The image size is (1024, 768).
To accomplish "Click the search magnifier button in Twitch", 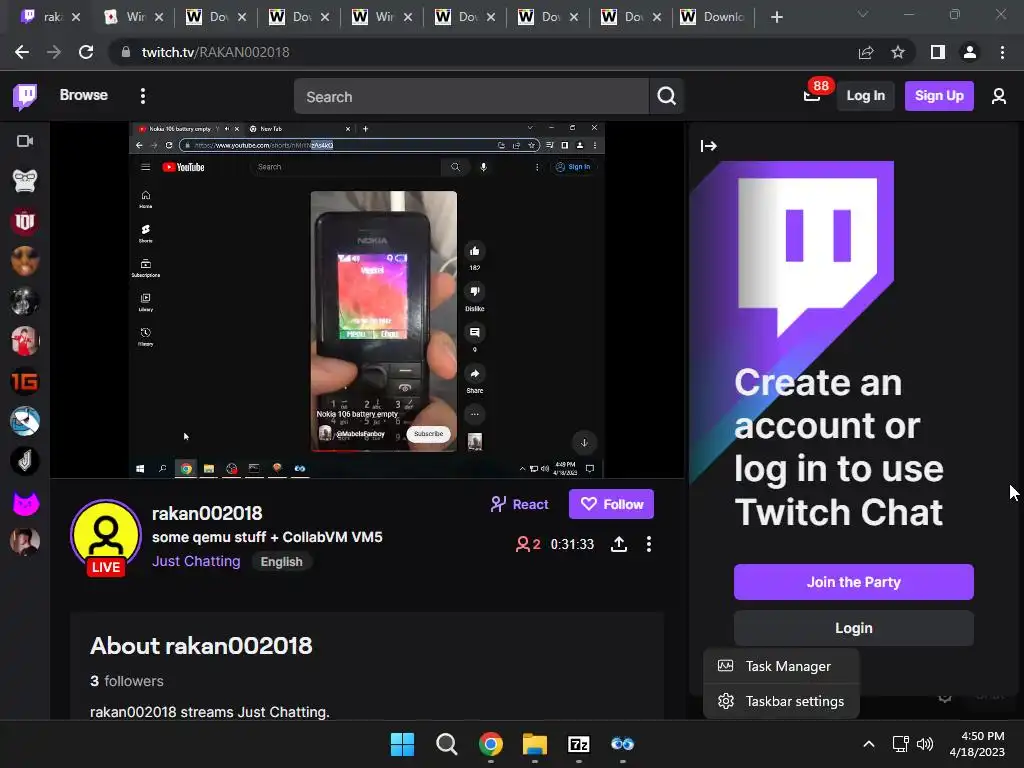I will point(666,96).
